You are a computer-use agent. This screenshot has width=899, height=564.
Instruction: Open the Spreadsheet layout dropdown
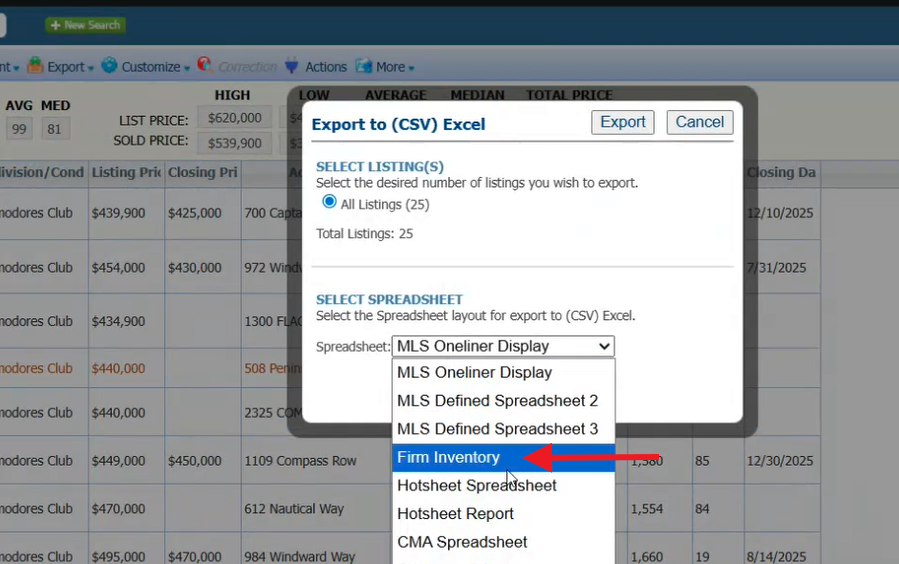click(x=503, y=346)
